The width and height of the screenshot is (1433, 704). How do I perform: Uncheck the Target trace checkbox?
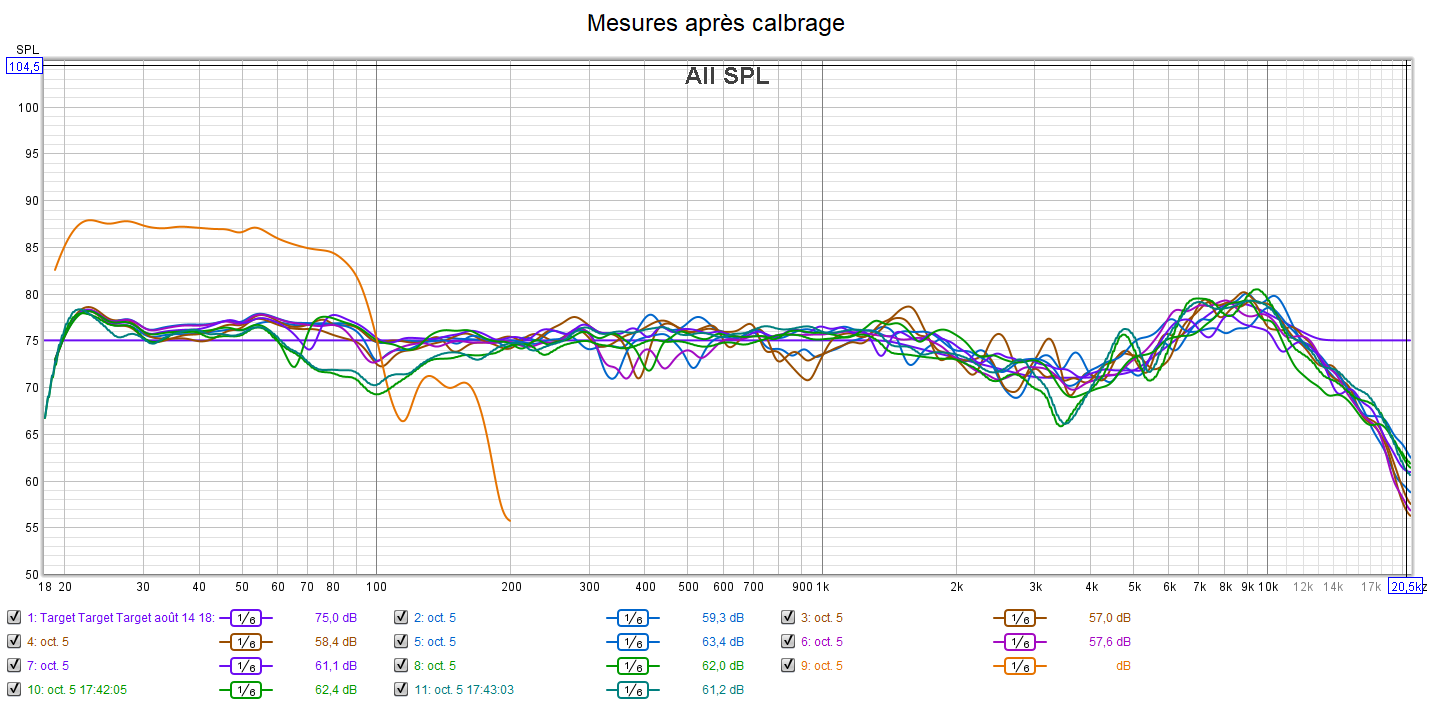[x=14, y=617]
